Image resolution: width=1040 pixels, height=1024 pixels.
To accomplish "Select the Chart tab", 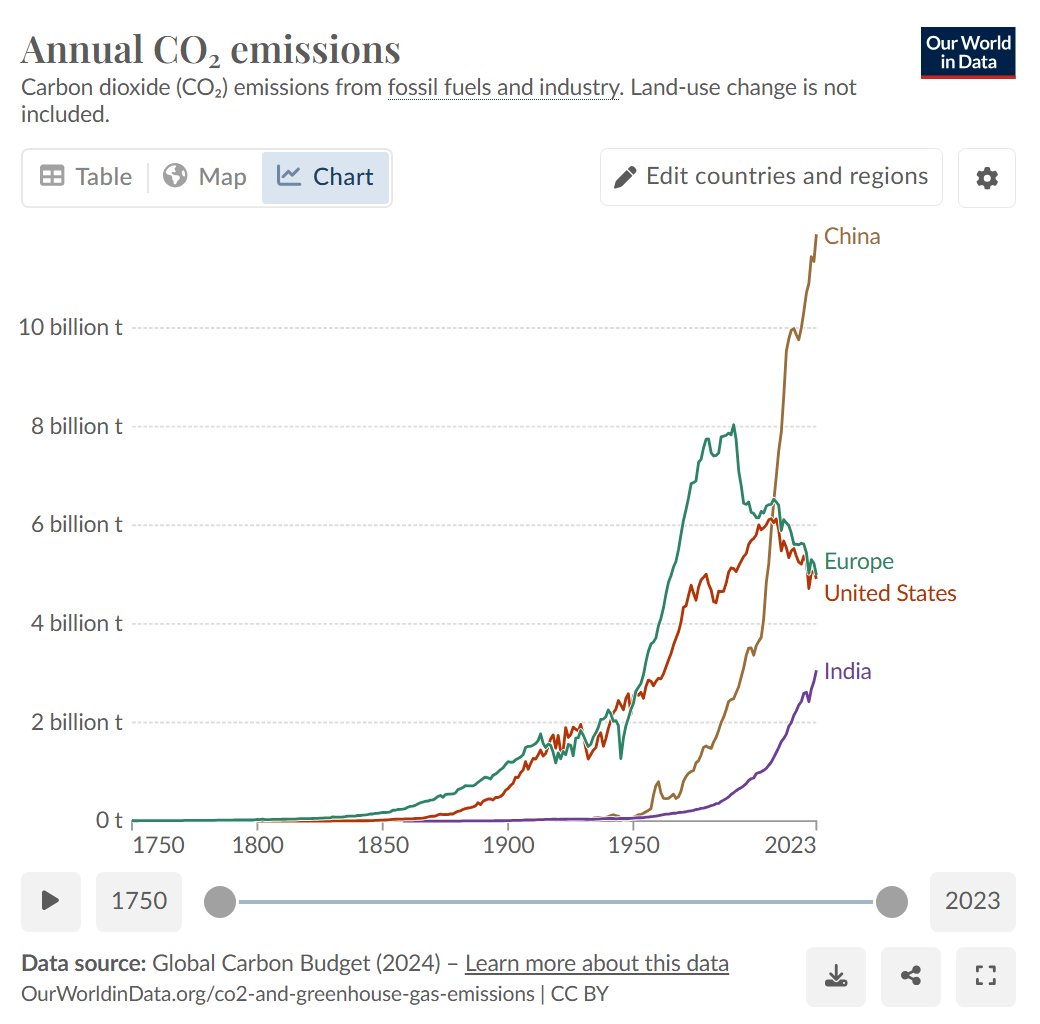I will tap(326, 177).
